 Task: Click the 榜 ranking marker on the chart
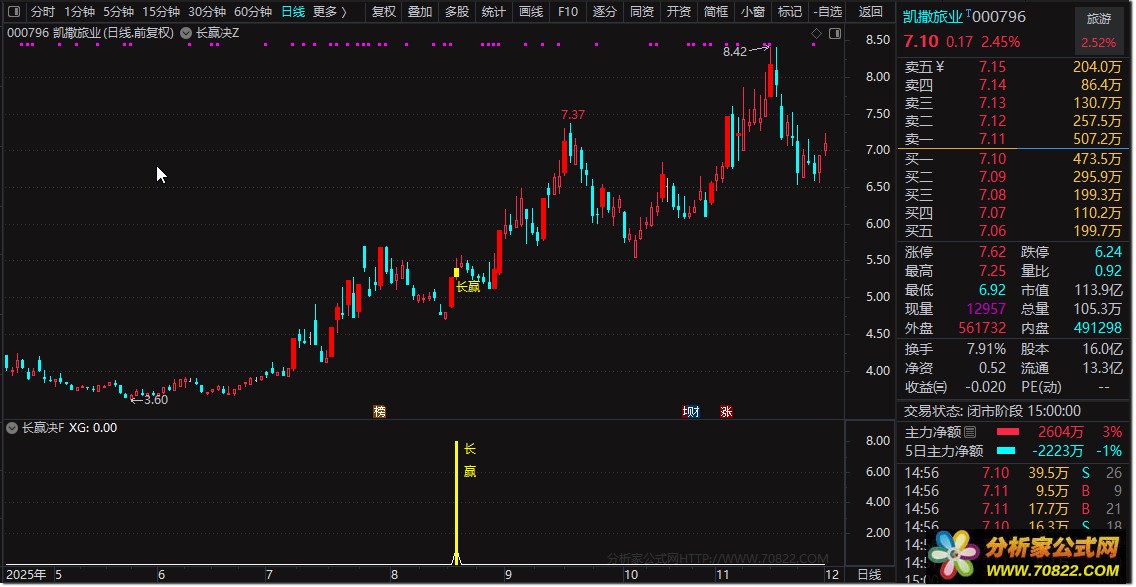pyautogui.click(x=379, y=411)
